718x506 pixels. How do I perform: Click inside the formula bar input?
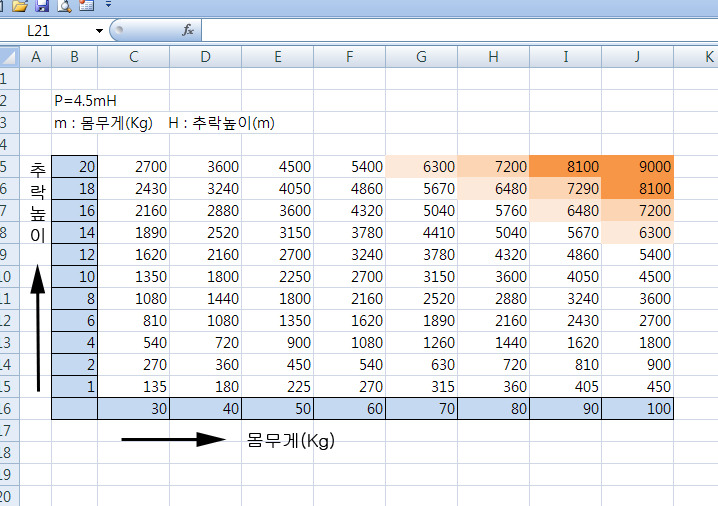(x=459, y=31)
